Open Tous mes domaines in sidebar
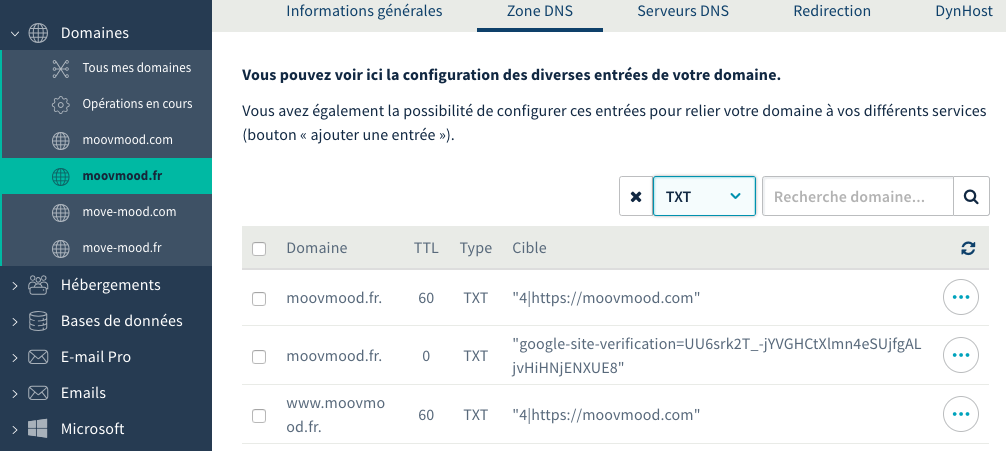Screen dimensions: 1006x451 tap(136, 68)
